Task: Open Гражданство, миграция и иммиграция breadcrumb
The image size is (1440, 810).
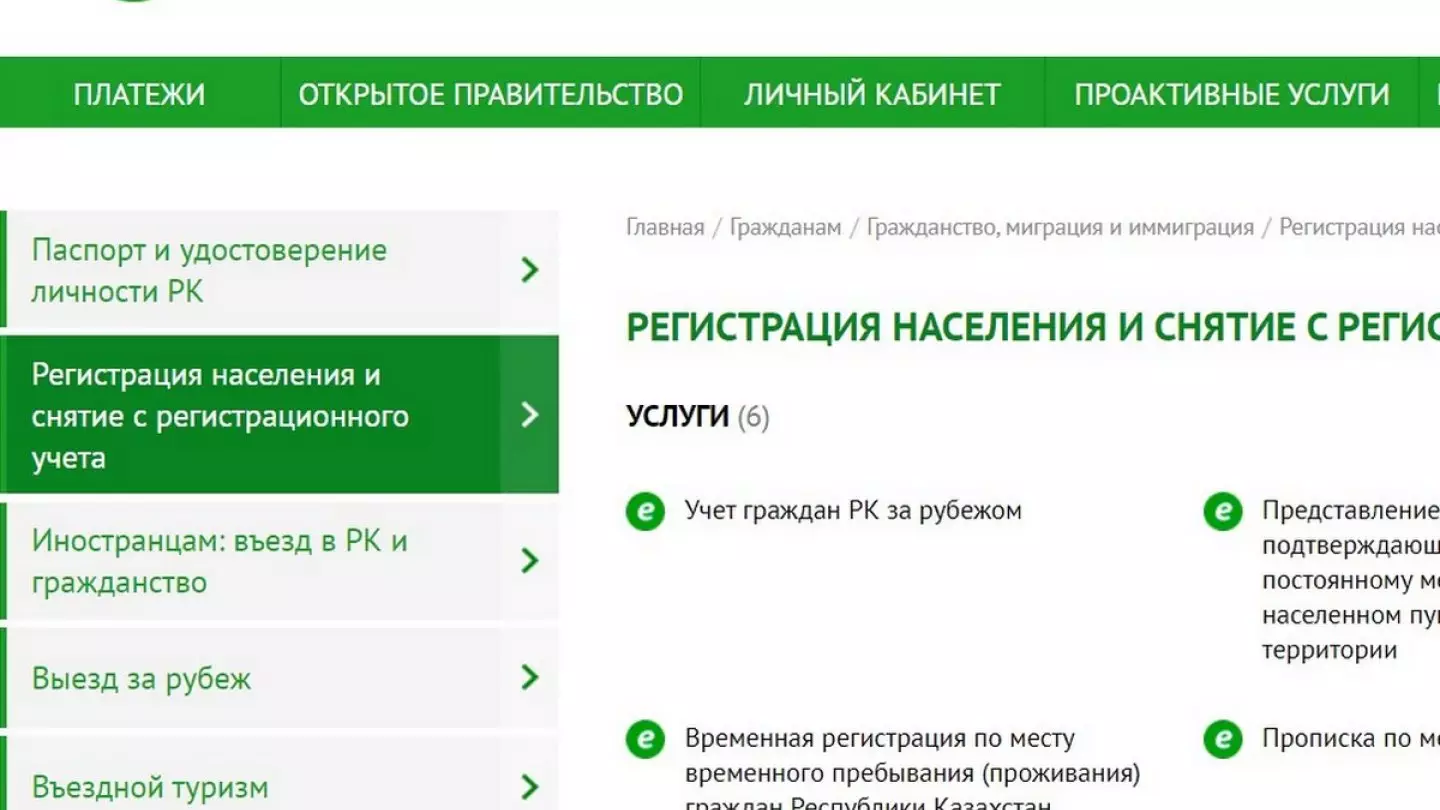Action: point(1060,227)
